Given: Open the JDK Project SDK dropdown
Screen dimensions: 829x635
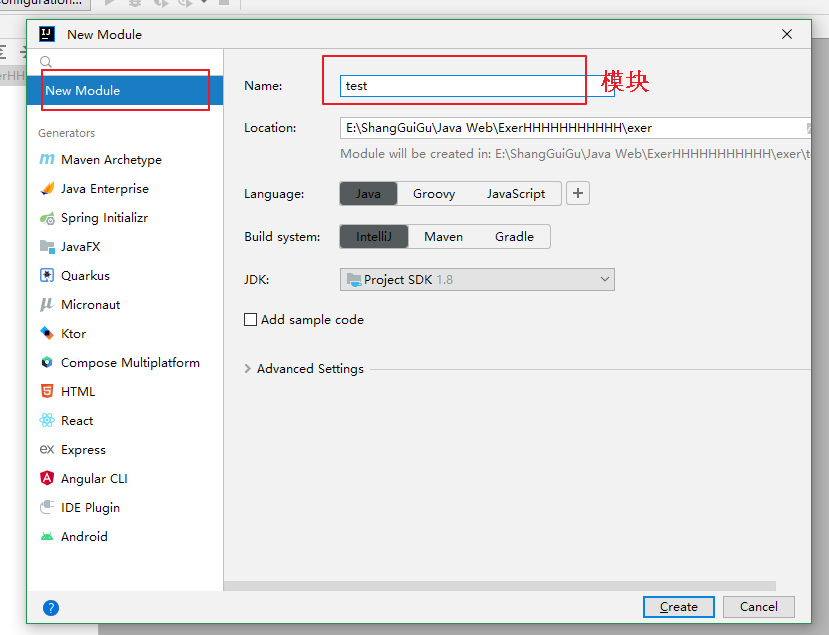Looking at the screenshot, I should click(x=477, y=279).
